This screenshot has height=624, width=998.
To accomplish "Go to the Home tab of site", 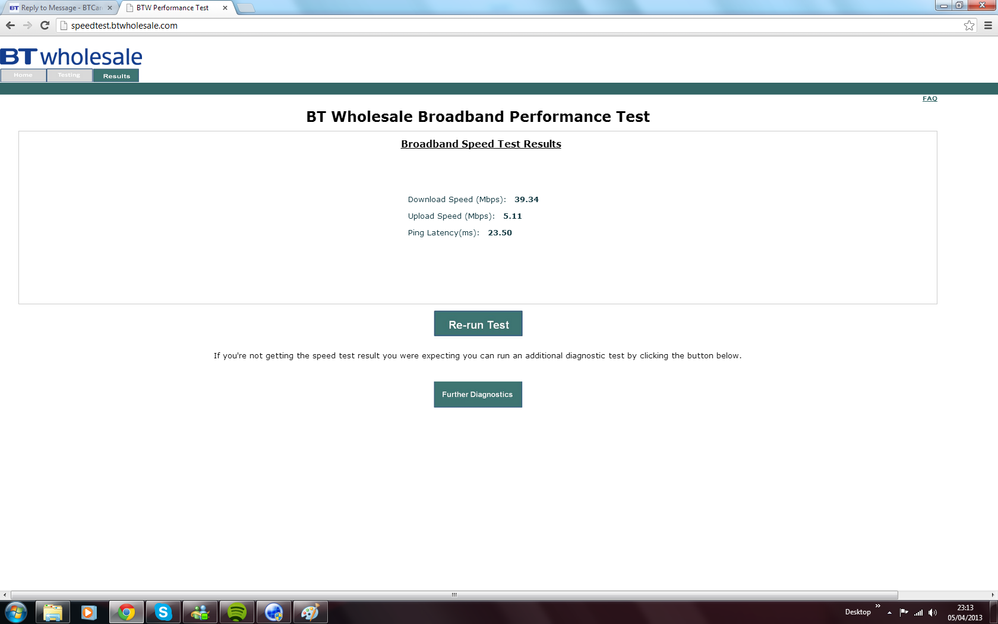I will coord(23,75).
